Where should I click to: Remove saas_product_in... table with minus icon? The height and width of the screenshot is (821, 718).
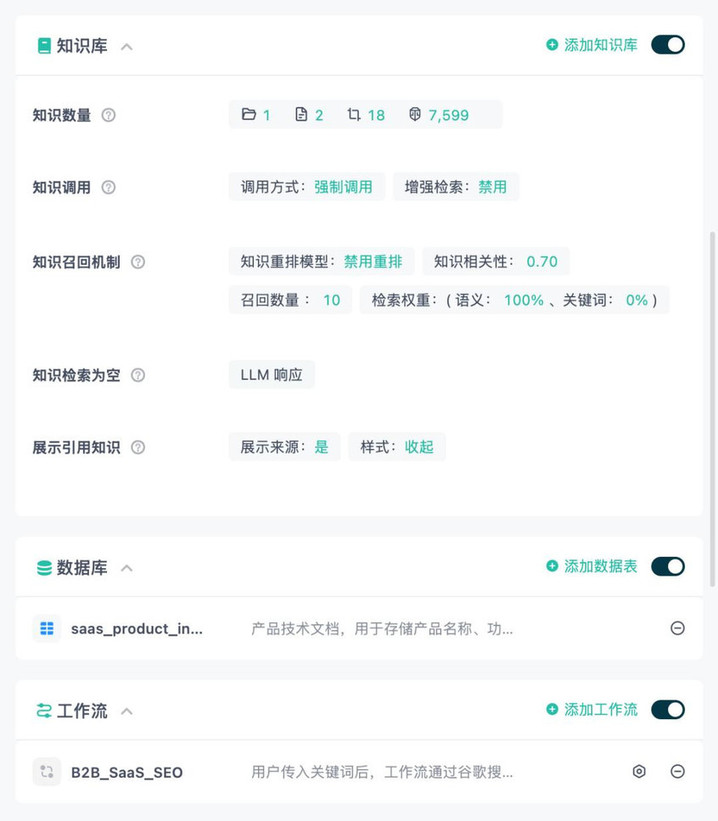click(x=678, y=628)
